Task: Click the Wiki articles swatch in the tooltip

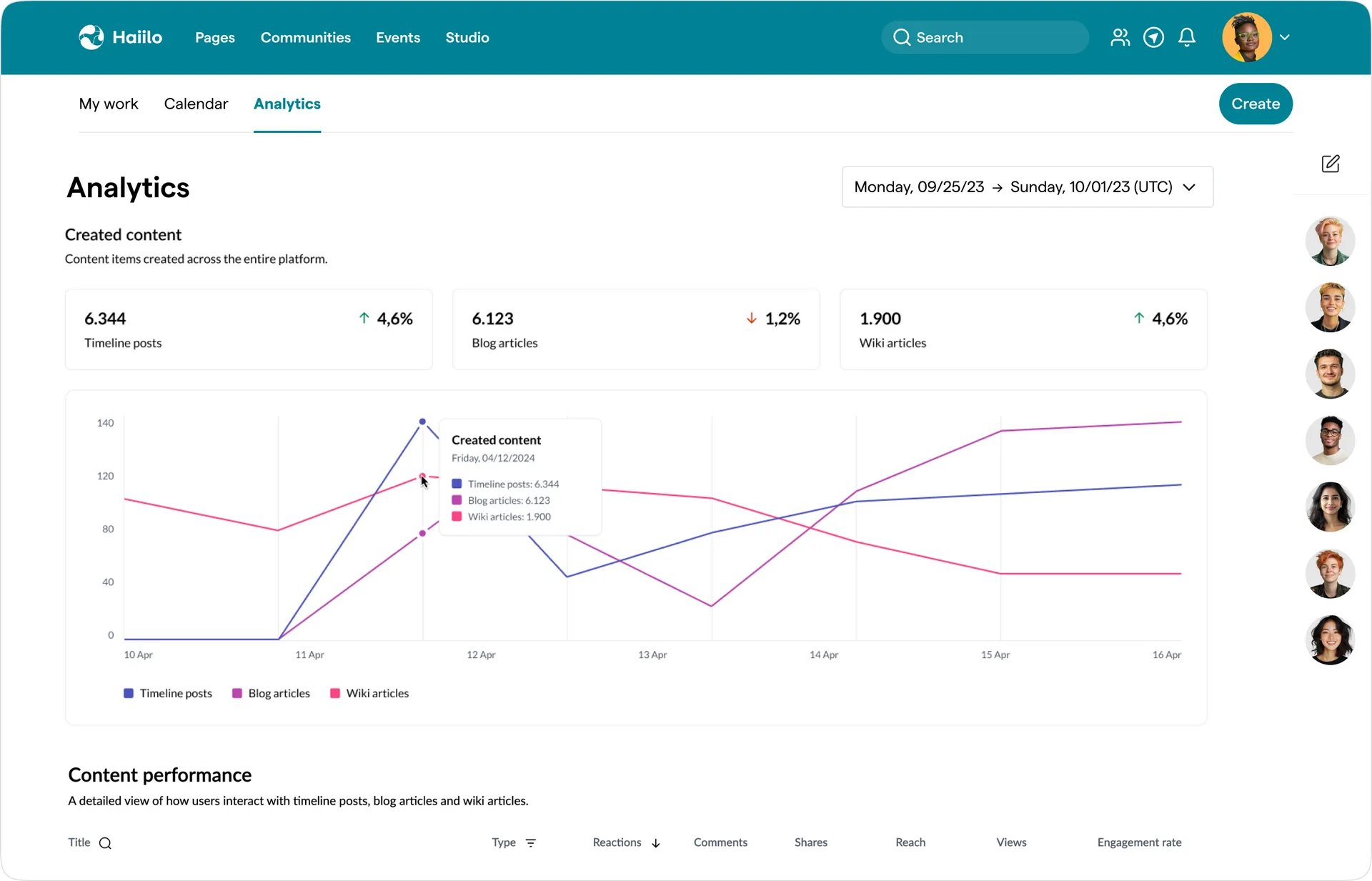Action: click(x=457, y=517)
